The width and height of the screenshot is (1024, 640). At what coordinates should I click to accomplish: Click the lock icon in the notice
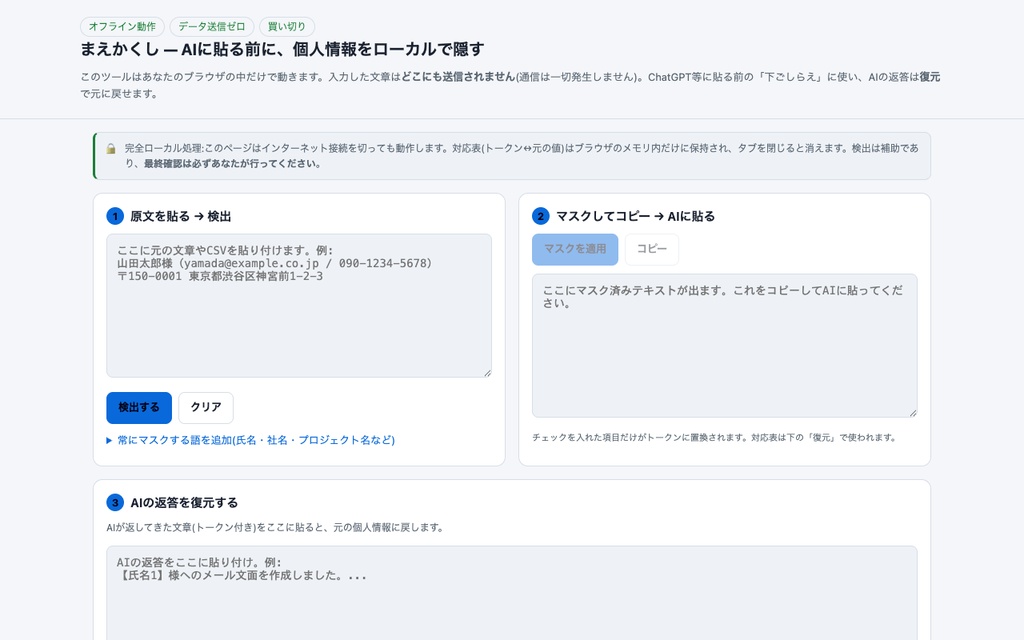[111, 149]
